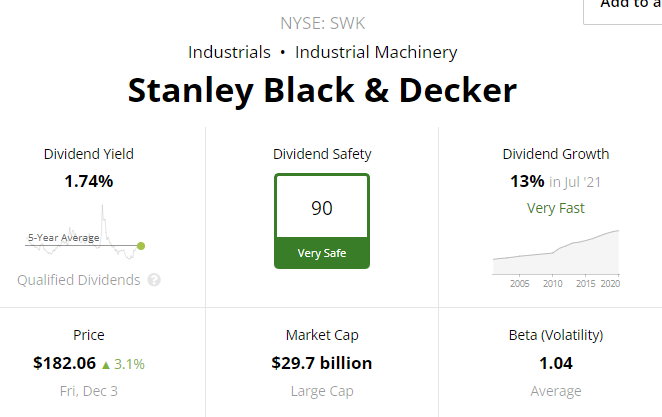The height and width of the screenshot is (417, 662).
Task: Click the 13% dividend growth value
Action: pyautogui.click(x=527, y=181)
